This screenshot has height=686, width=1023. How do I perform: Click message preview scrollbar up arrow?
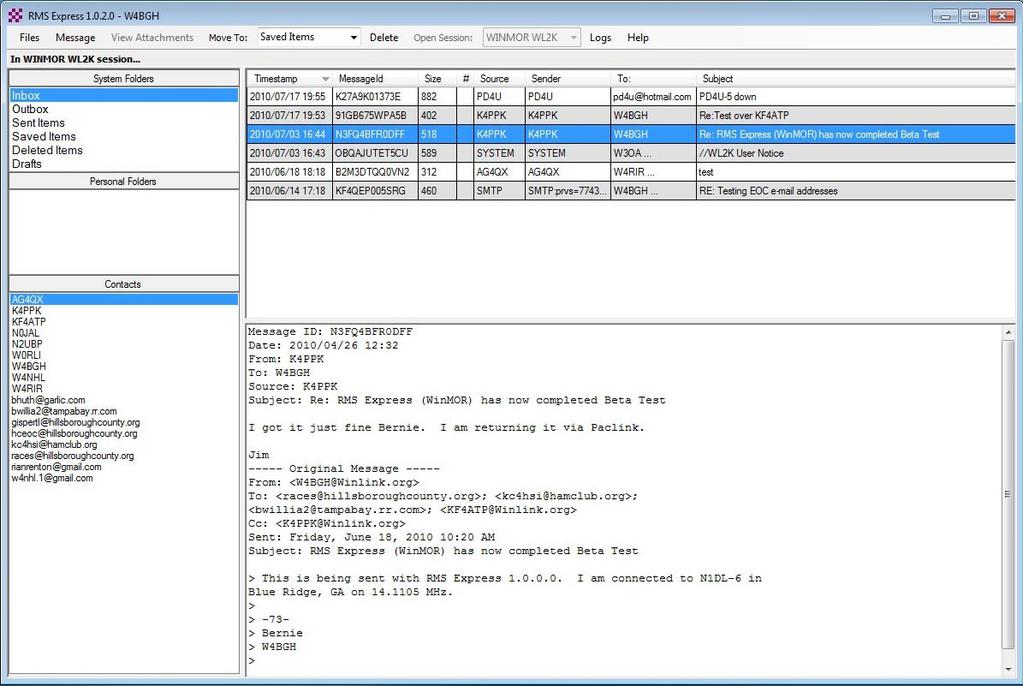pyautogui.click(x=1009, y=332)
